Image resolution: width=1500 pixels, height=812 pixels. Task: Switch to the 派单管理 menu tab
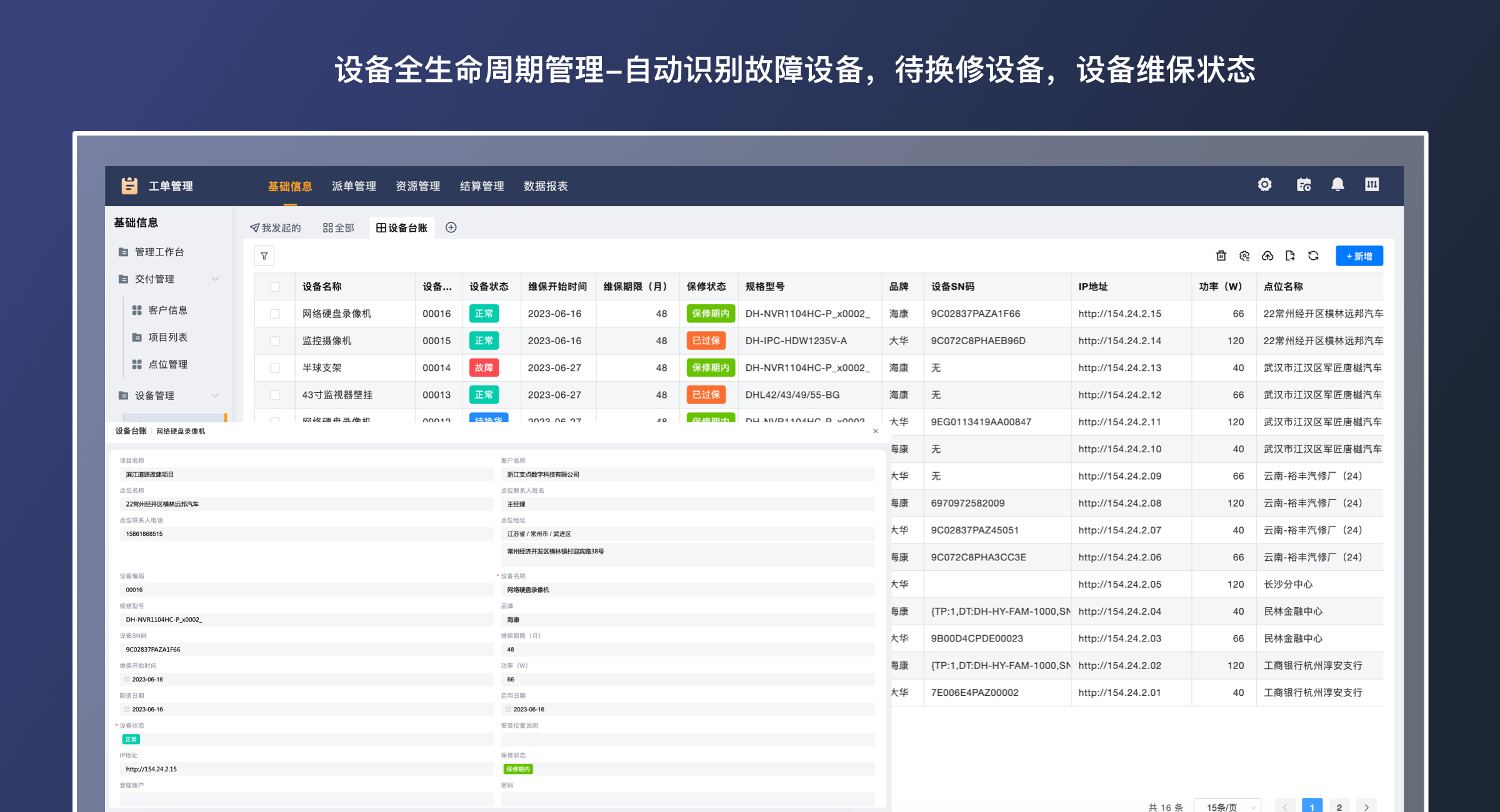[x=354, y=186]
